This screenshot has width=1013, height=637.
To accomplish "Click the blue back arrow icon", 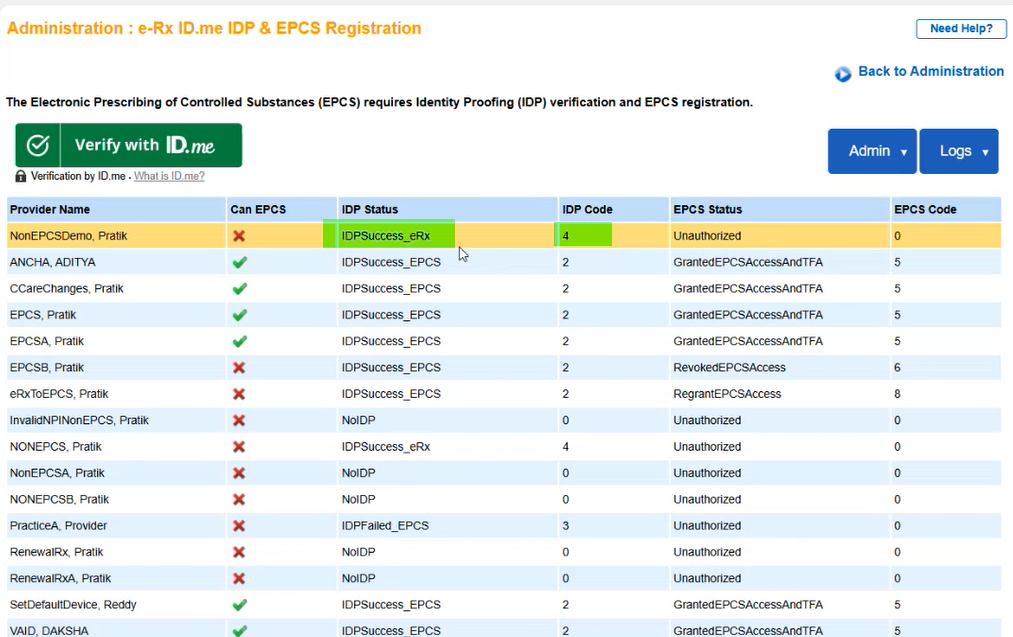I will click(843, 73).
